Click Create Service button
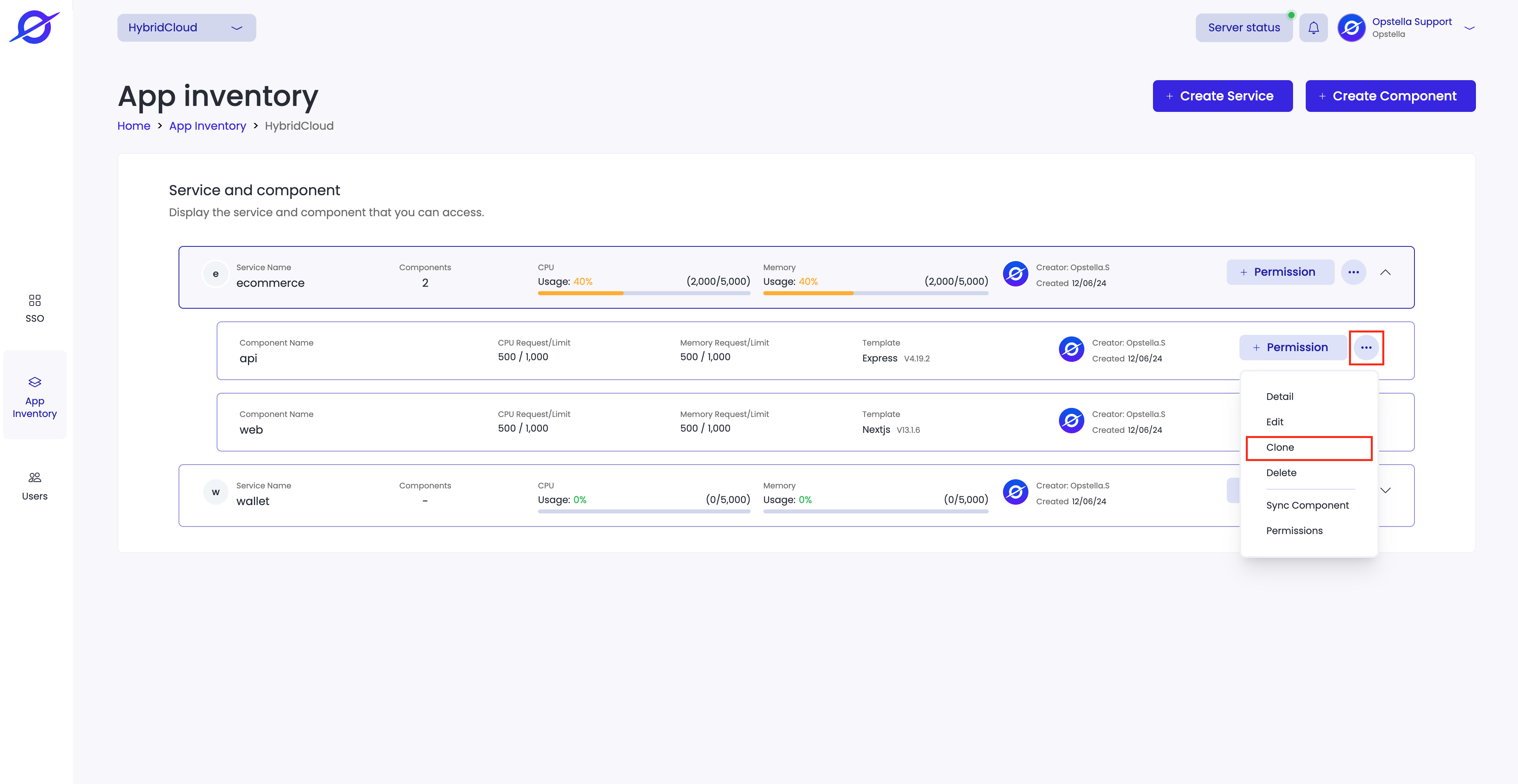The height and width of the screenshot is (784, 1518). [1223, 96]
